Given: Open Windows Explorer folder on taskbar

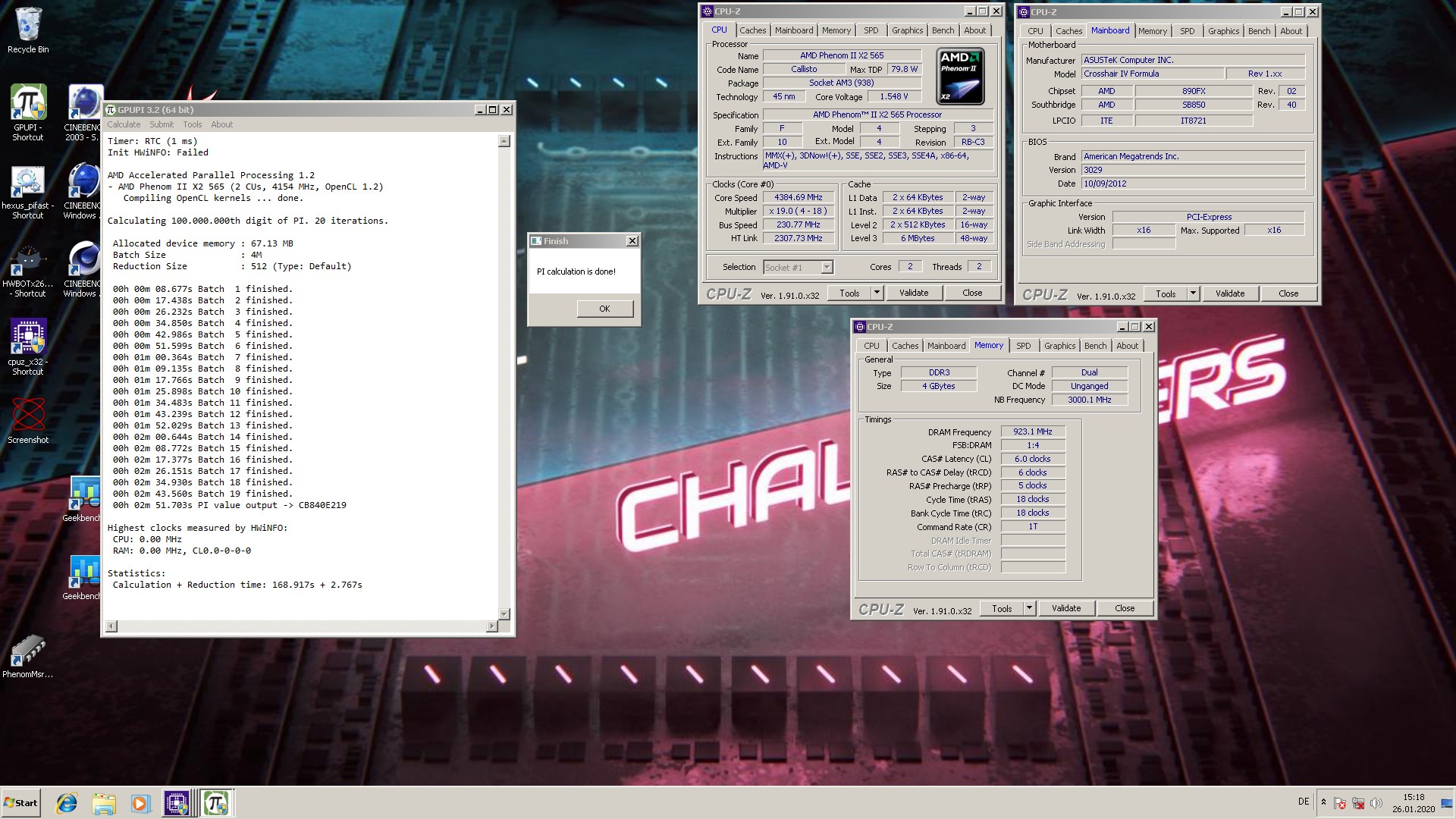Looking at the screenshot, I should coord(103,803).
